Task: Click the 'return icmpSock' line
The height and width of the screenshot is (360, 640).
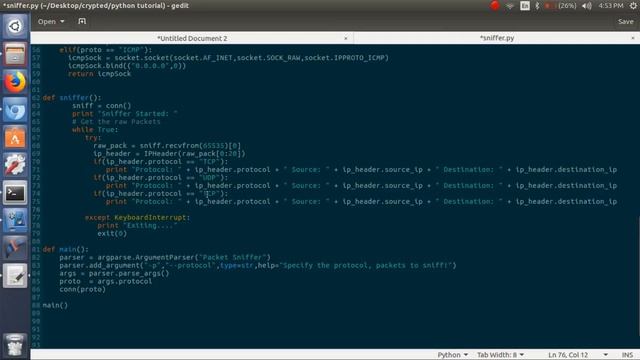Action: [x=100, y=73]
